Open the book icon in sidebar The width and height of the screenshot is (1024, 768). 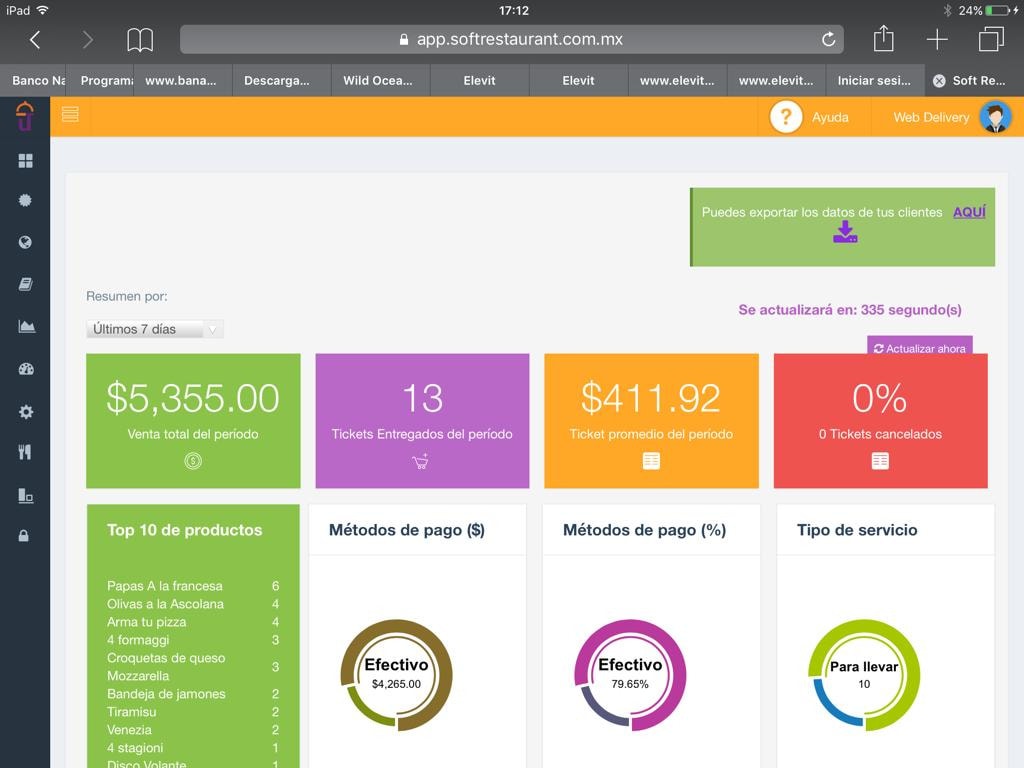click(x=25, y=285)
